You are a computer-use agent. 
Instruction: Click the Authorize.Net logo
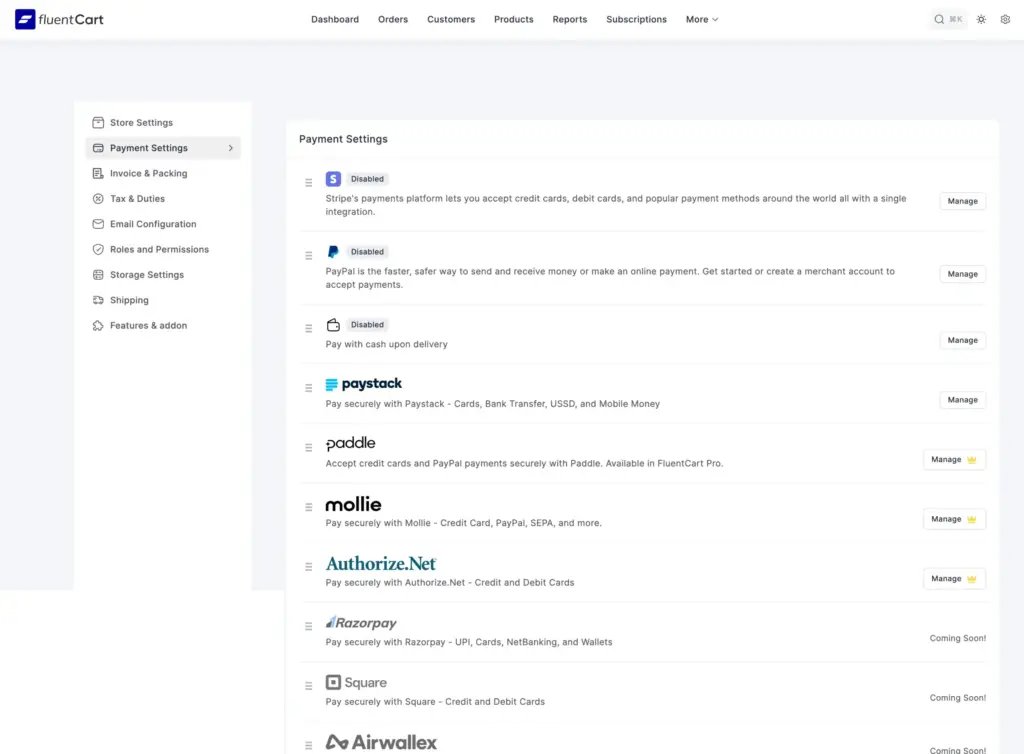(381, 563)
